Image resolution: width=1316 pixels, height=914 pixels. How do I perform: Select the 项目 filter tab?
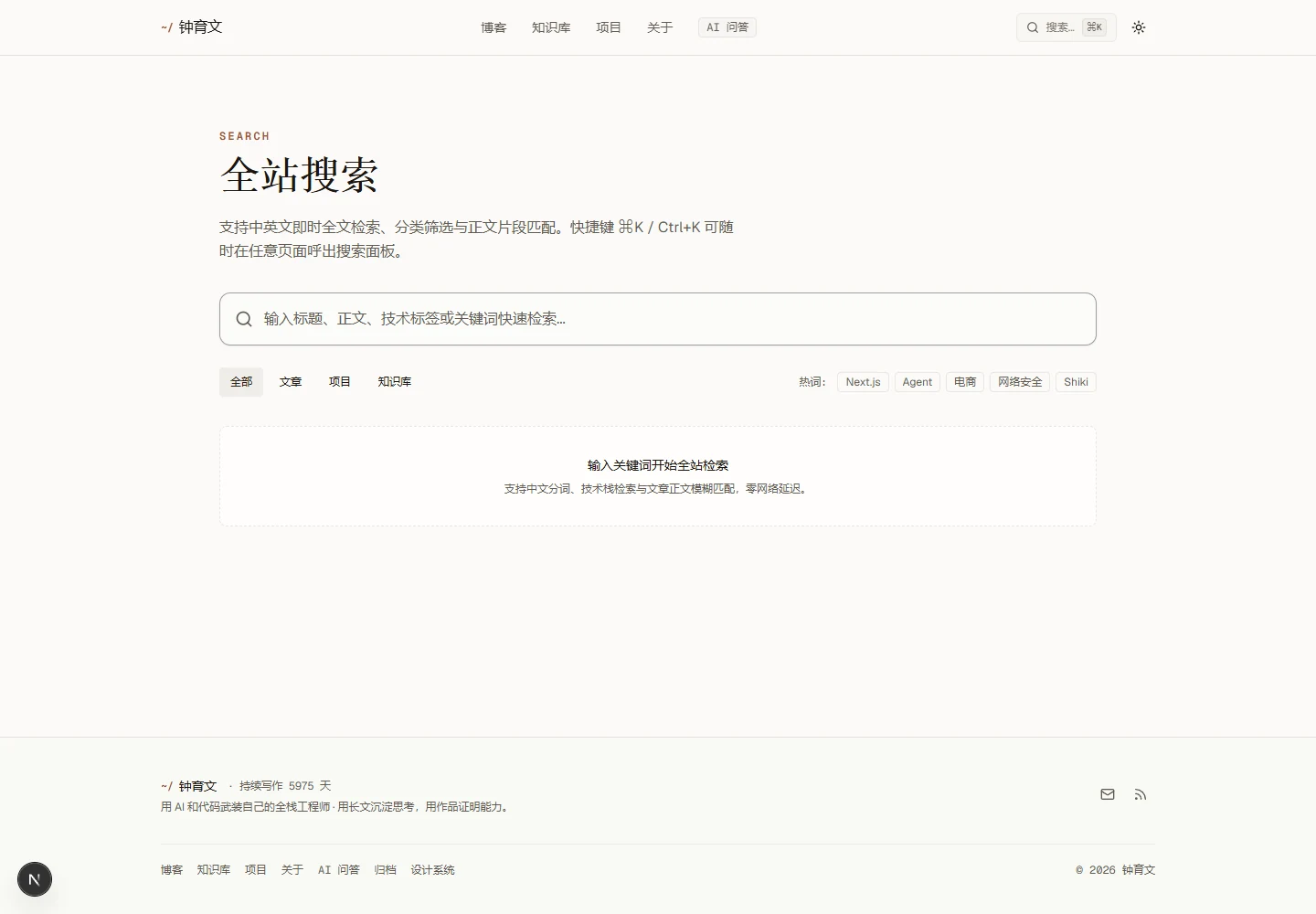pyautogui.click(x=340, y=382)
